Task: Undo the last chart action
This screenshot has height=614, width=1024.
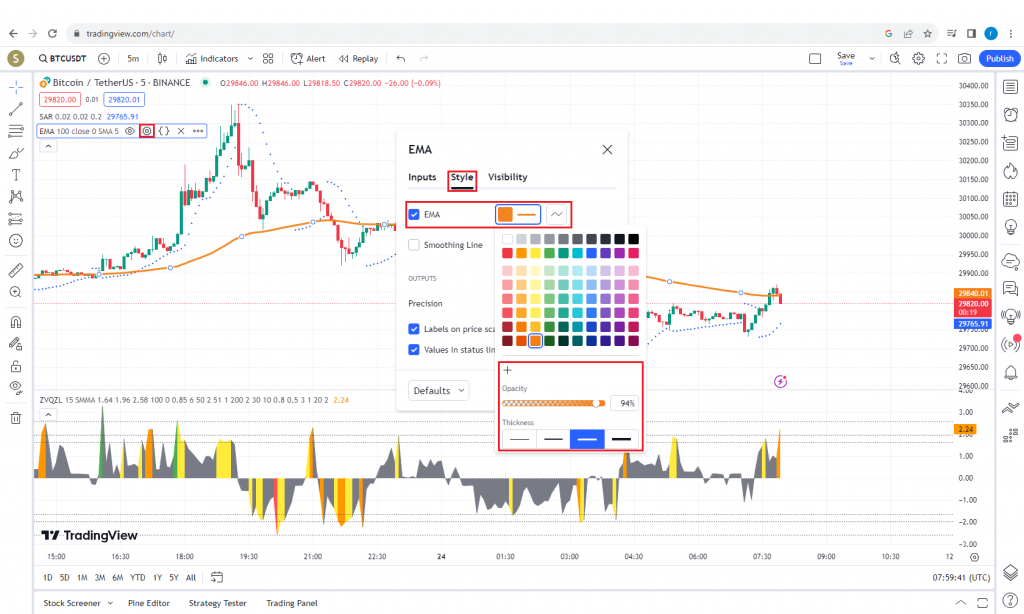Action: 401,59
